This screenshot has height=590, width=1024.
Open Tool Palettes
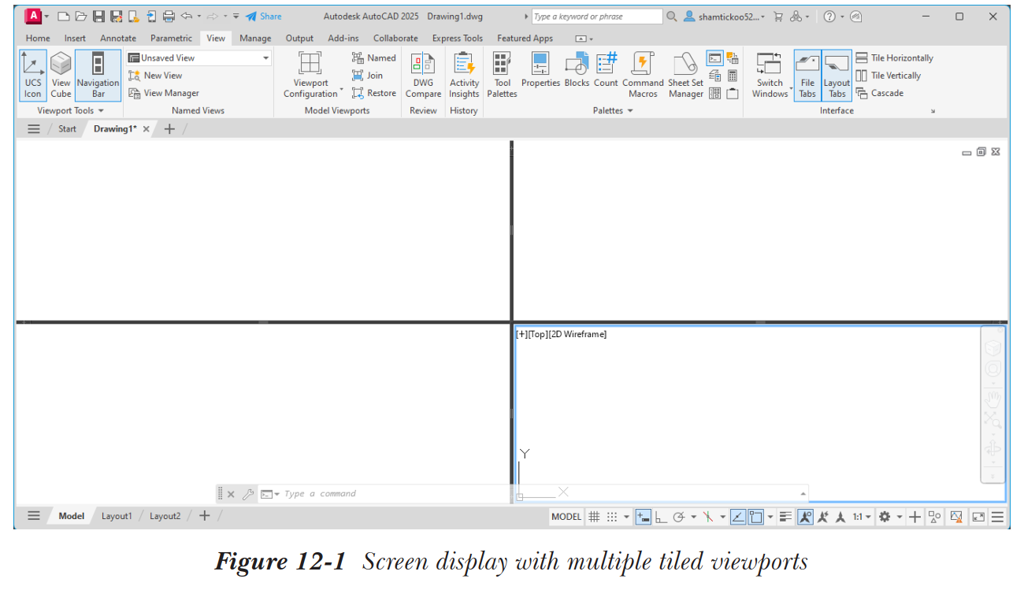pyautogui.click(x=502, y=75)
